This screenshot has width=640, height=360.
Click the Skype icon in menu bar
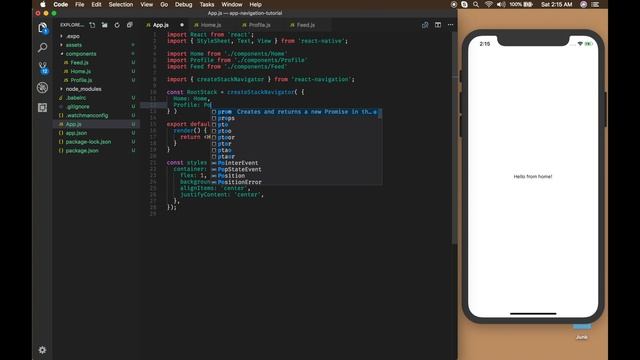(x=464, y=4)
